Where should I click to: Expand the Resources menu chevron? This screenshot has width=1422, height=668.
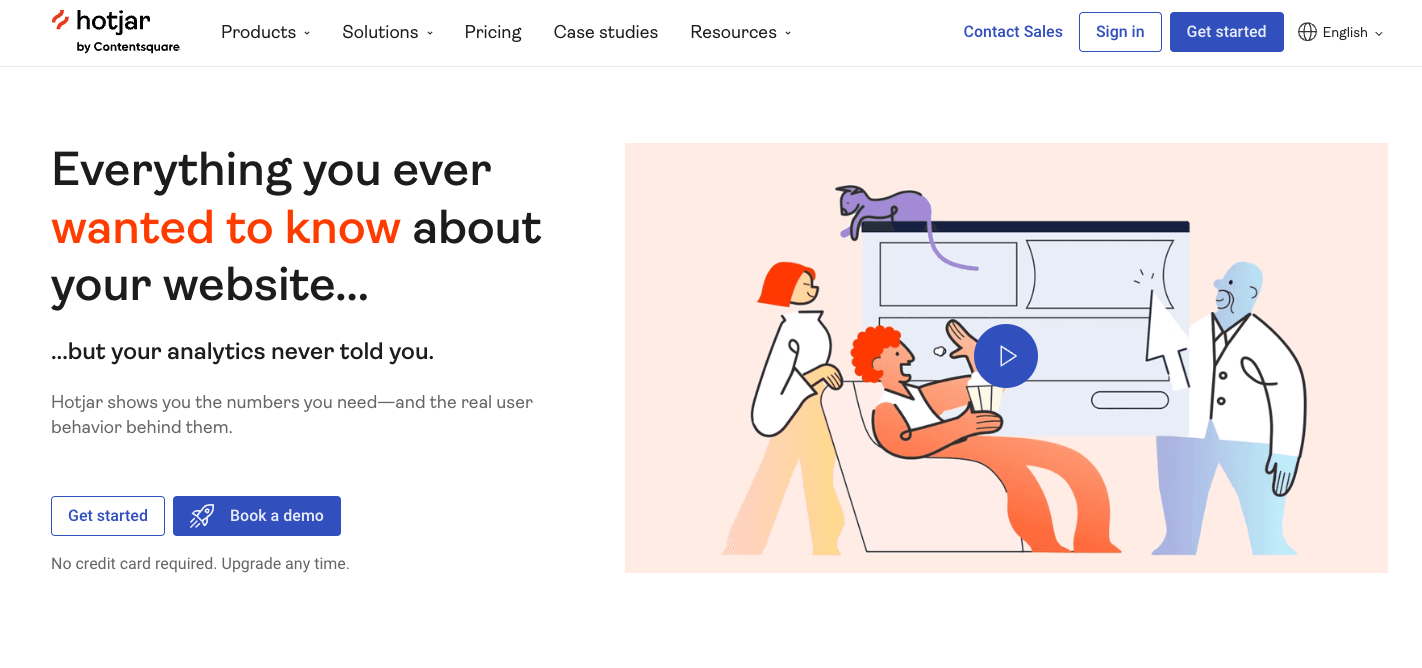point(788,33)
